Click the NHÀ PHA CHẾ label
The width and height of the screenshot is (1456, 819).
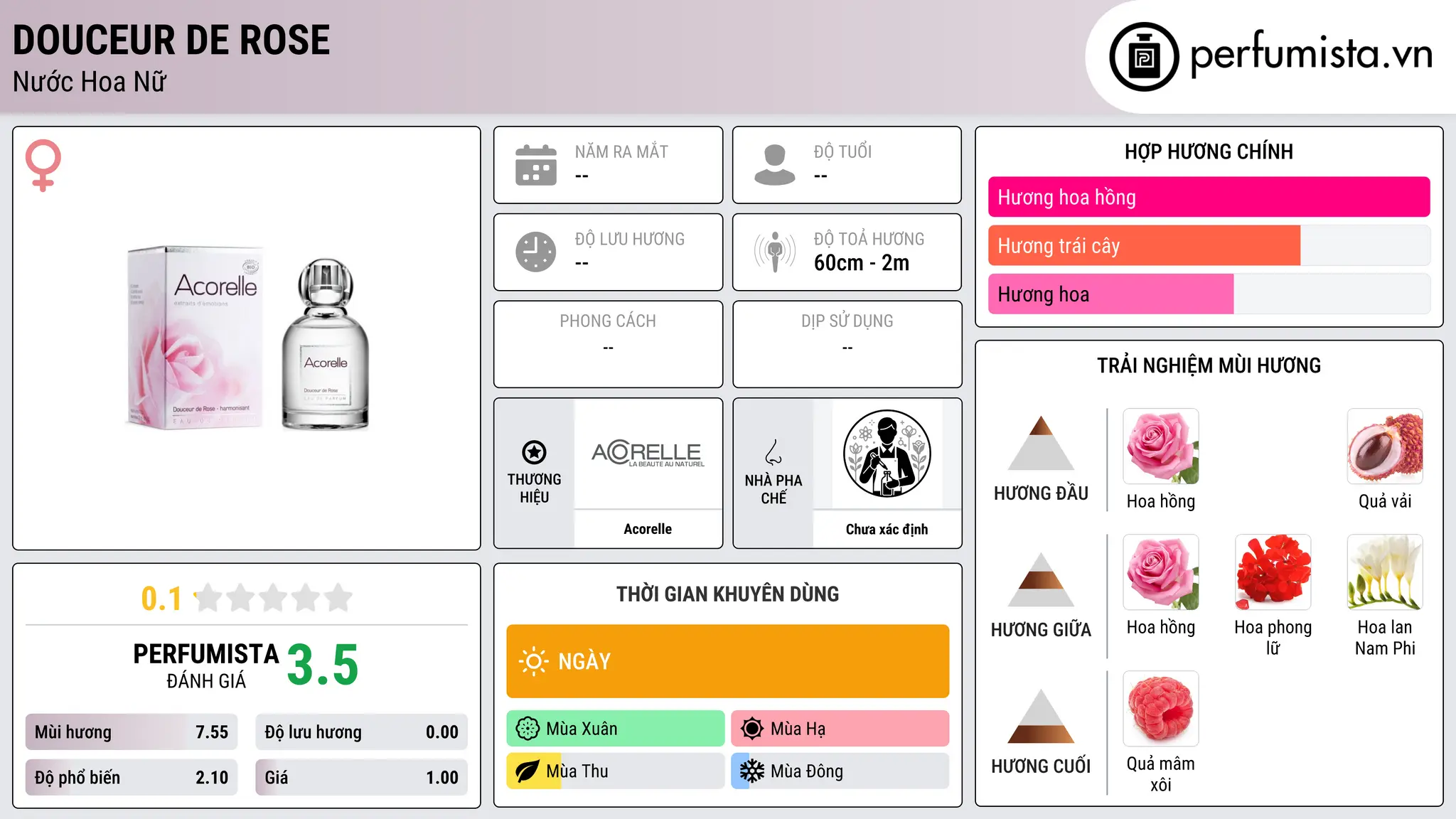(773, 489)
